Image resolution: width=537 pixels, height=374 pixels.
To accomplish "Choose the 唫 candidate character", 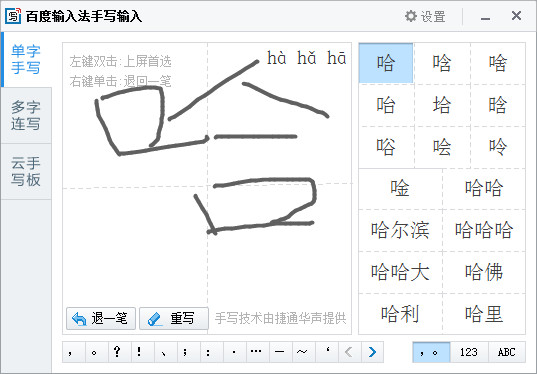I will pyautogui.click(x=400, y=188).
